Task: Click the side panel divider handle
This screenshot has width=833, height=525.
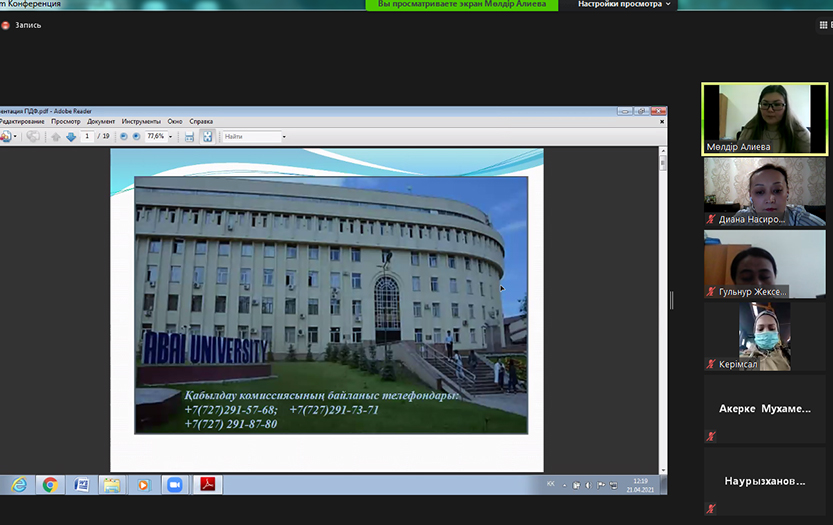Action: (x=672, y=300)
